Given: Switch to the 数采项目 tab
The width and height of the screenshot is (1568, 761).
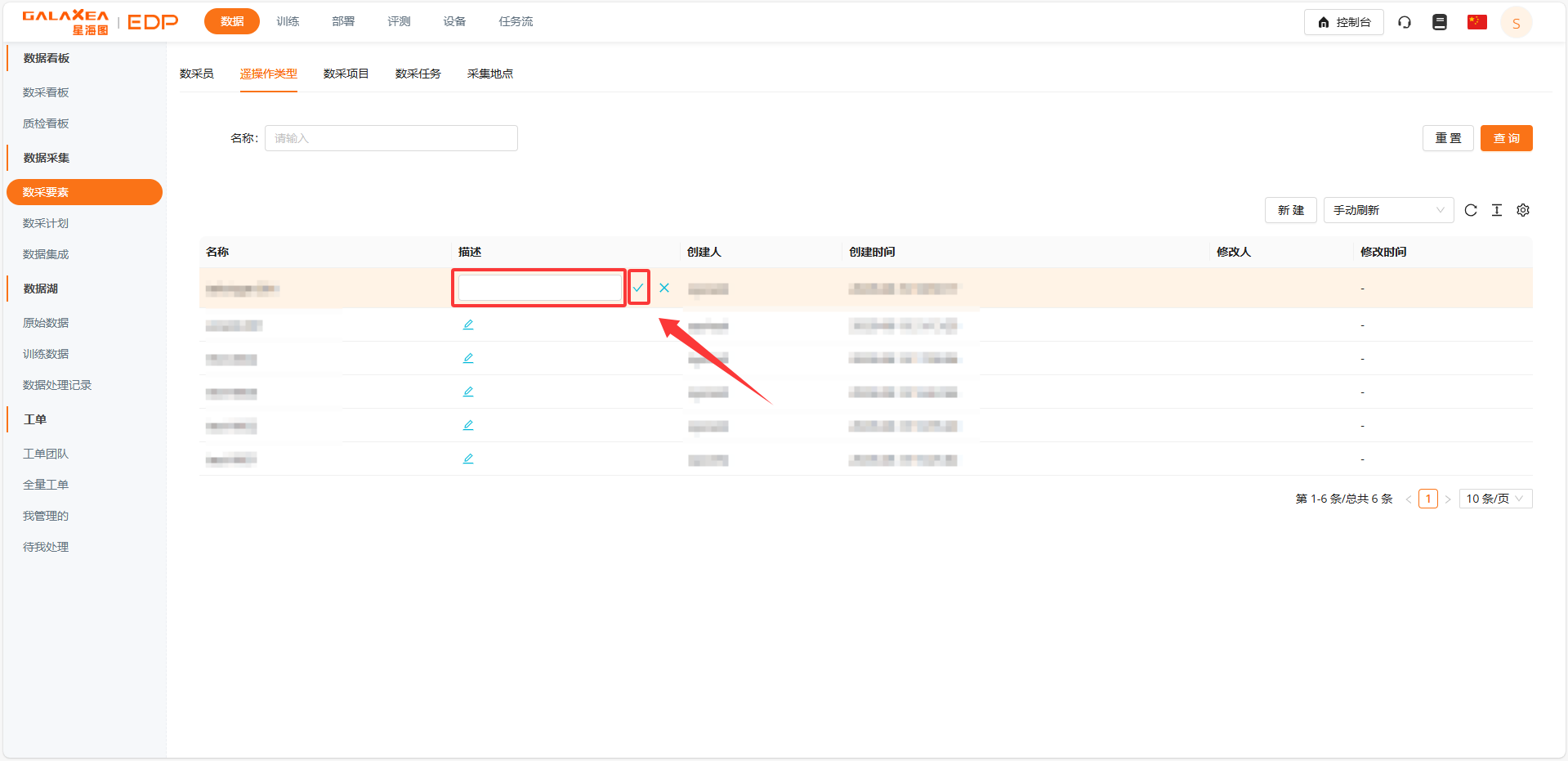Looking at the screenshot, I should [346, 74].
